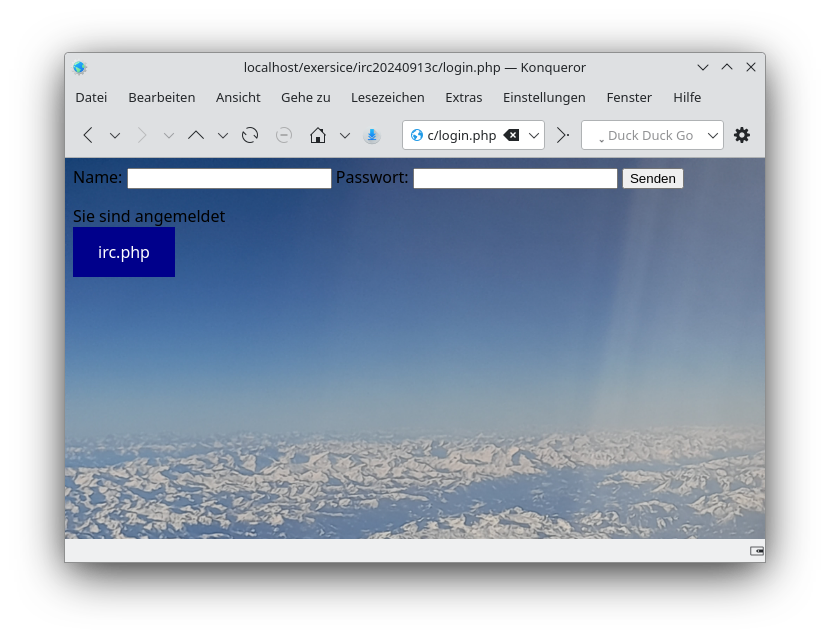Click the back navigation arrow
The width and height of the screenshot is (830, 639).
[87, 135]
